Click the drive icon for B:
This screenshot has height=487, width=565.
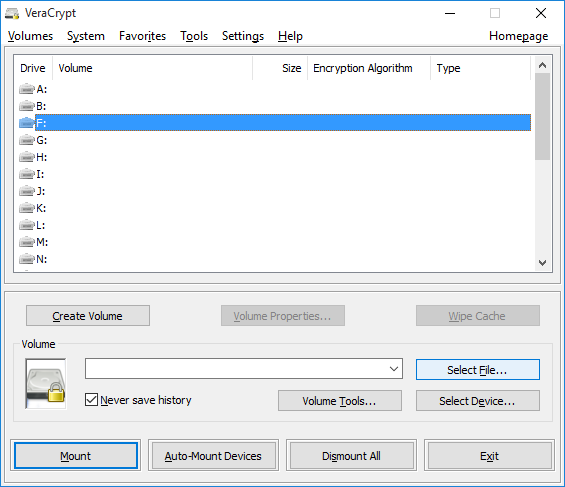(x=27, y=106)
